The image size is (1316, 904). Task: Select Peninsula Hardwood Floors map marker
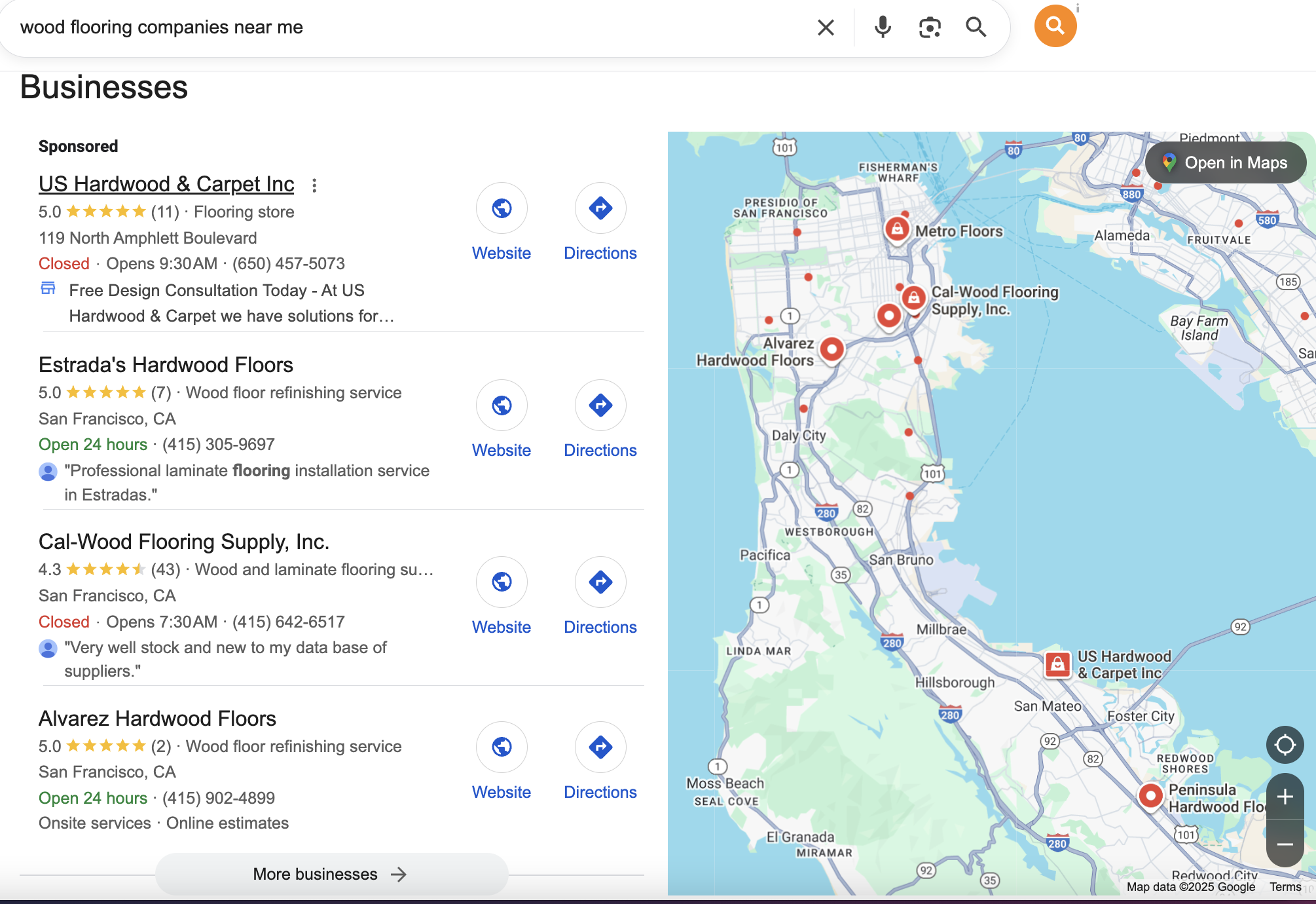tap(1150, 796)
